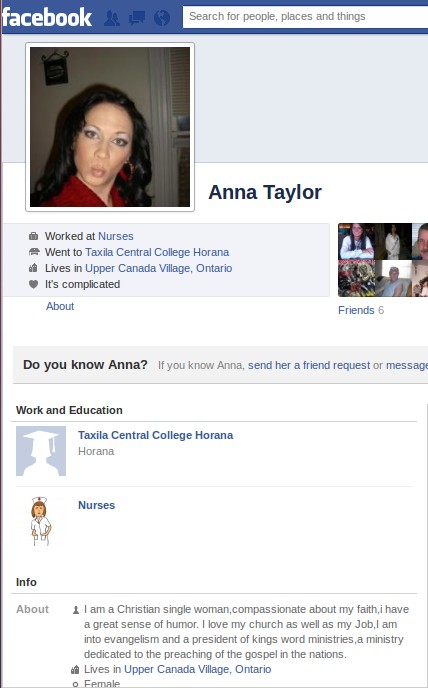Viewport: 428px width, 688px height.
Task: Click send her a friend request
Action: coord(309,365)
